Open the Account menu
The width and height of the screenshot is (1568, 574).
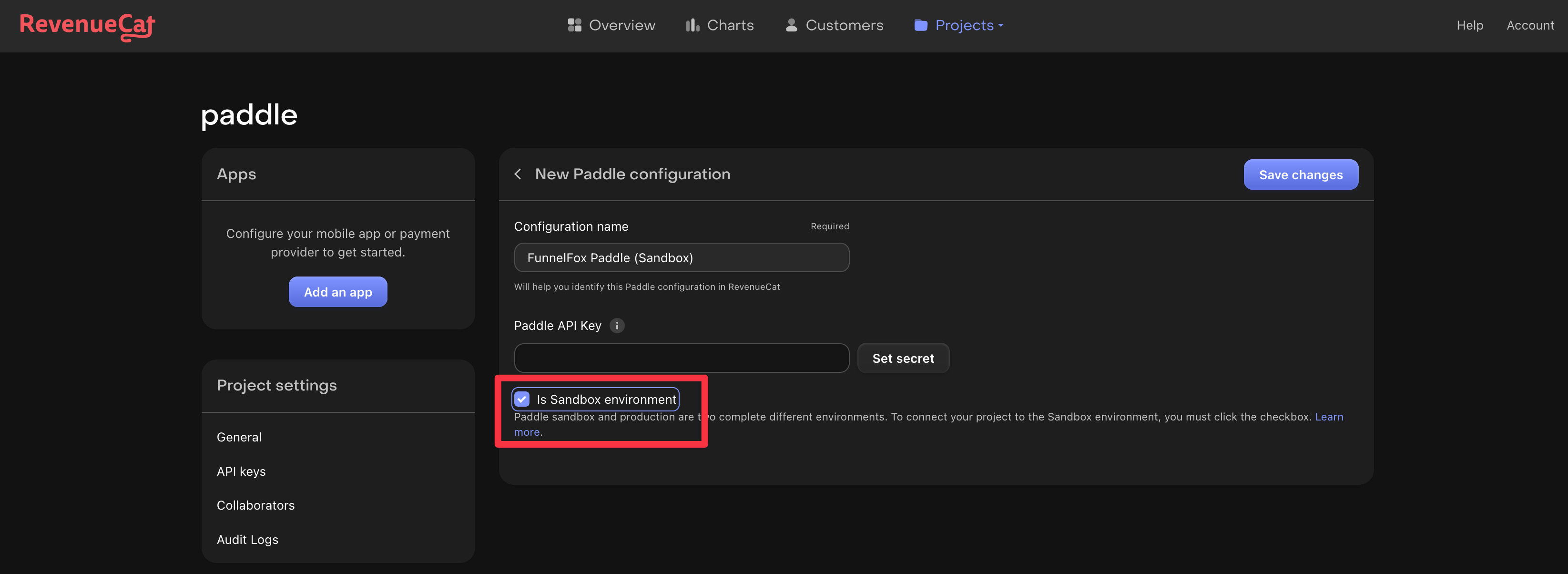click(x=1530, y=25)
